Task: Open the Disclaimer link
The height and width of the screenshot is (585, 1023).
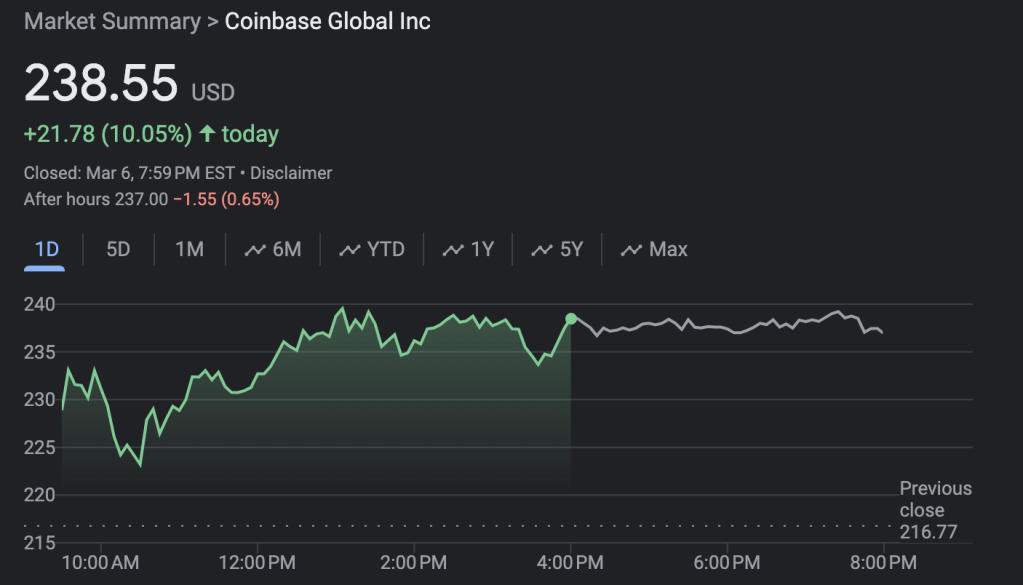Action: click(x=293, y=173)
